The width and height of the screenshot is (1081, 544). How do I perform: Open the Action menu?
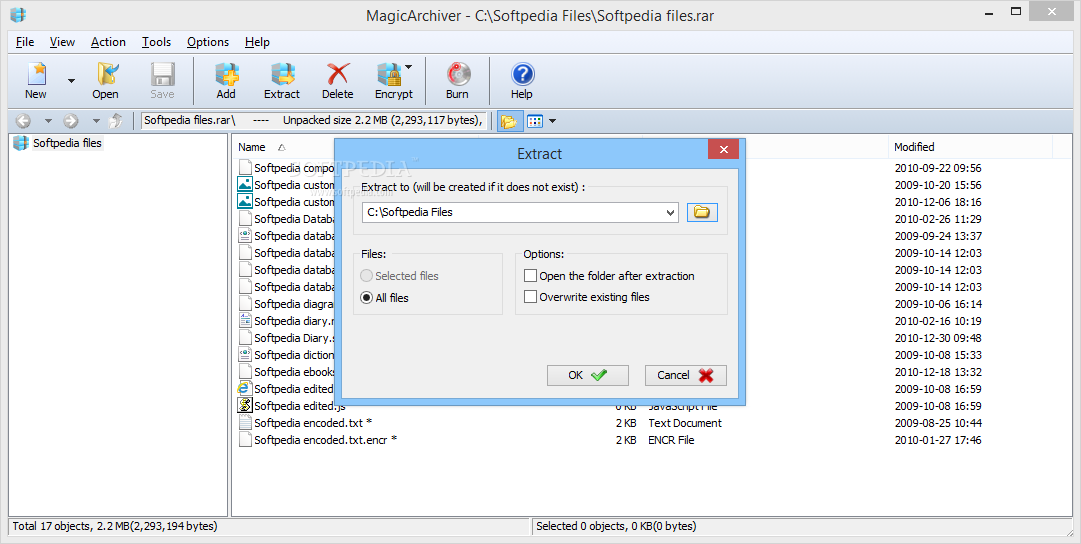coord(108,42)
